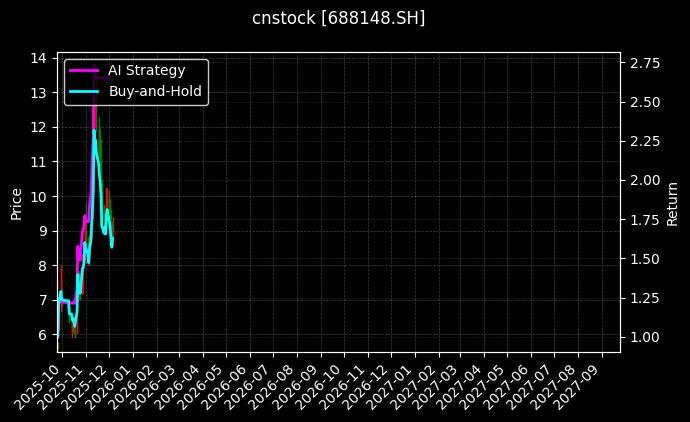This screenshot has width=690, height=422.
Task: Click the cyan Buy-and-Hold legend line
Action: pyautogui.click(x=84, y=91)
